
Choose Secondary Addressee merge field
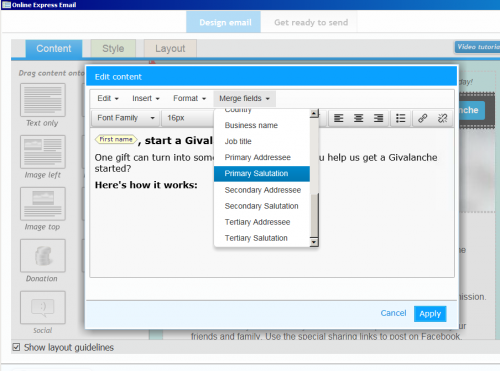262,190
